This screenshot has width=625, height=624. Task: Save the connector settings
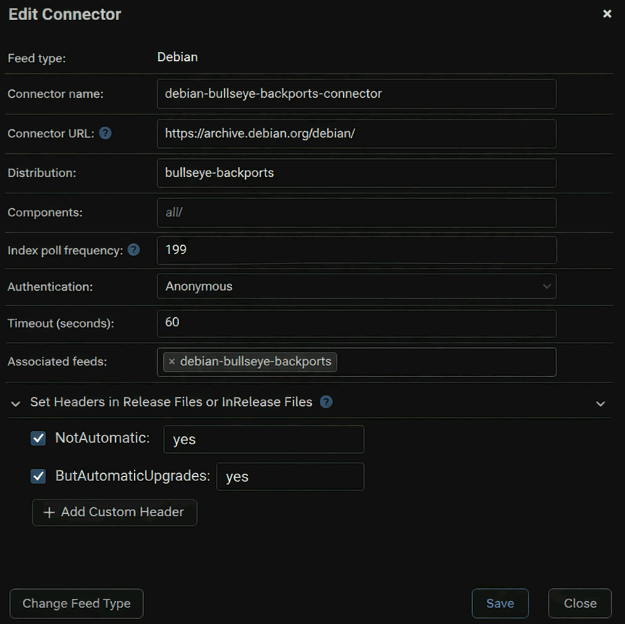[500, 603]
